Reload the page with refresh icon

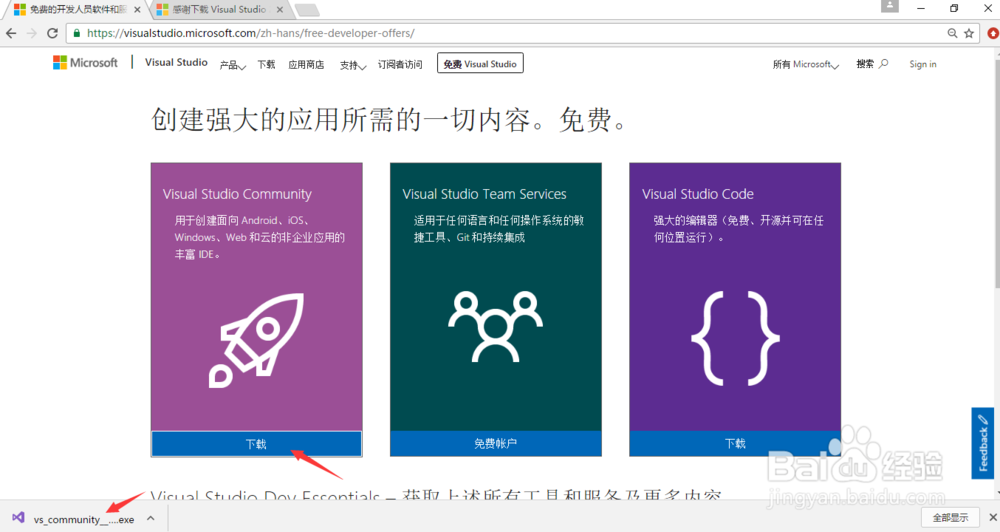(x=53, y=33)
